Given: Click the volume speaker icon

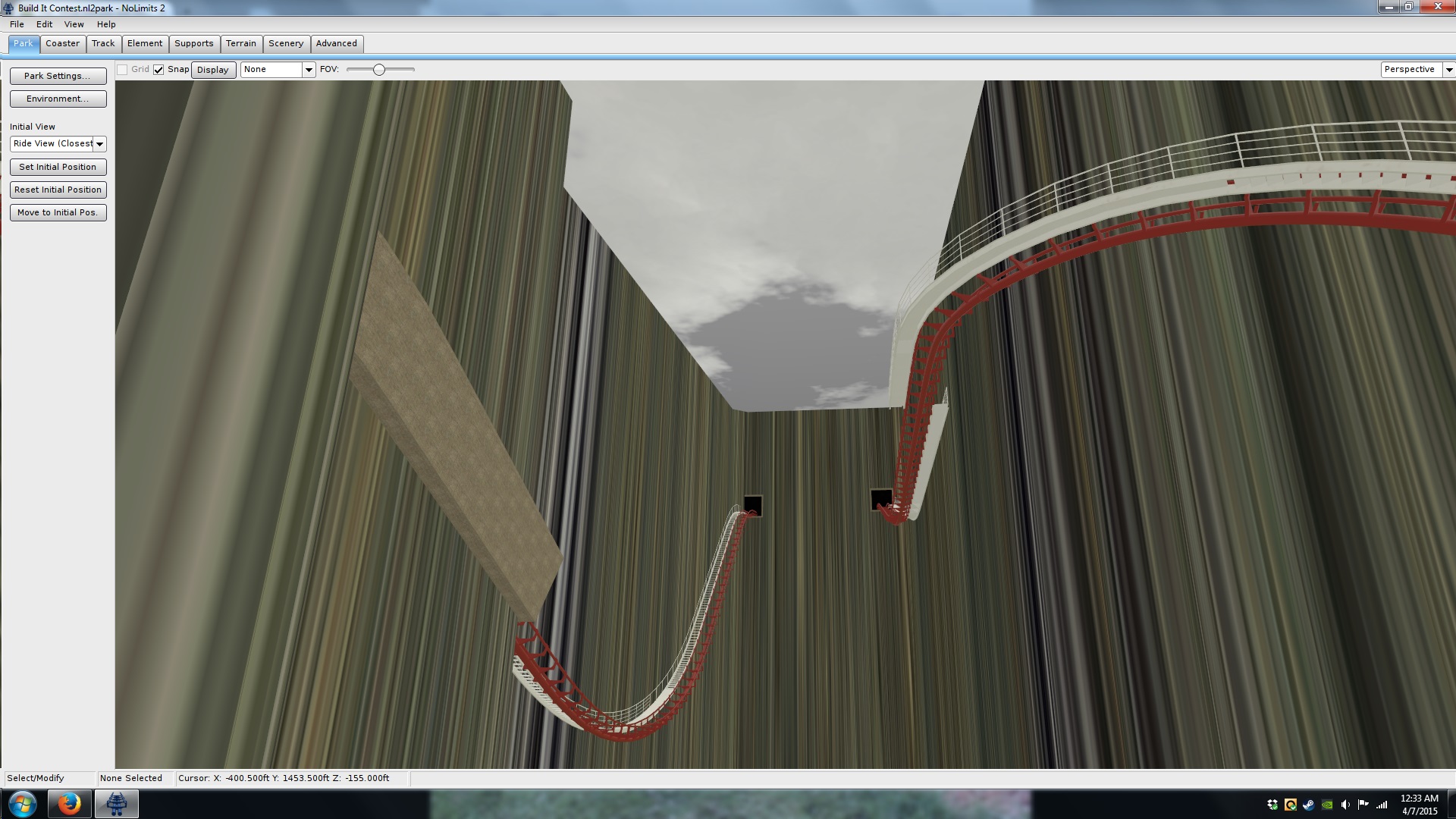Looking at the screenshot, I should (x=1345, y=805).
